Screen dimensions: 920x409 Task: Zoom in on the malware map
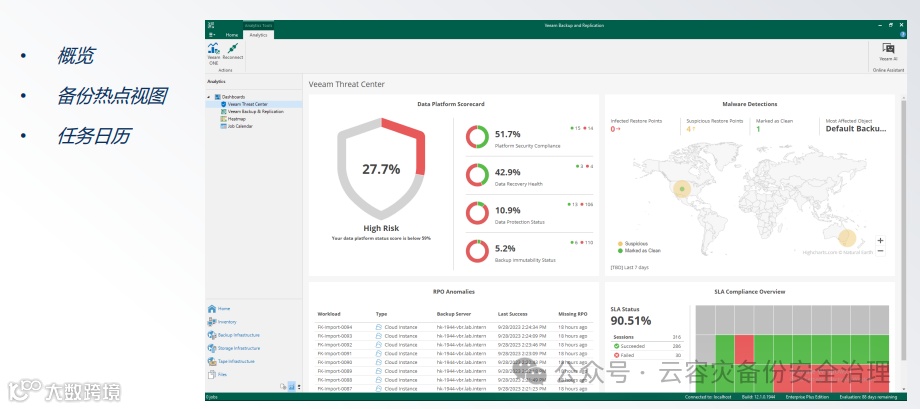coord(880,241)
